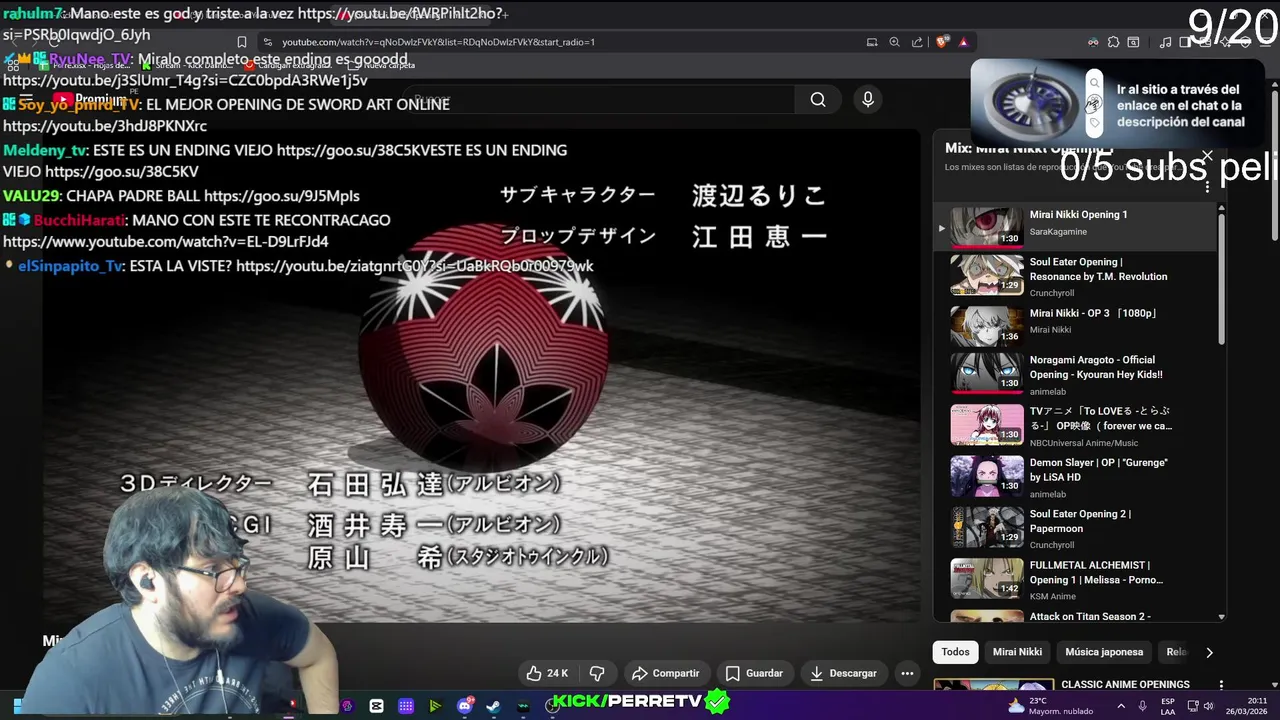Open the CapCut taskbar icon

pyautogui.click(x=376, y=706)
